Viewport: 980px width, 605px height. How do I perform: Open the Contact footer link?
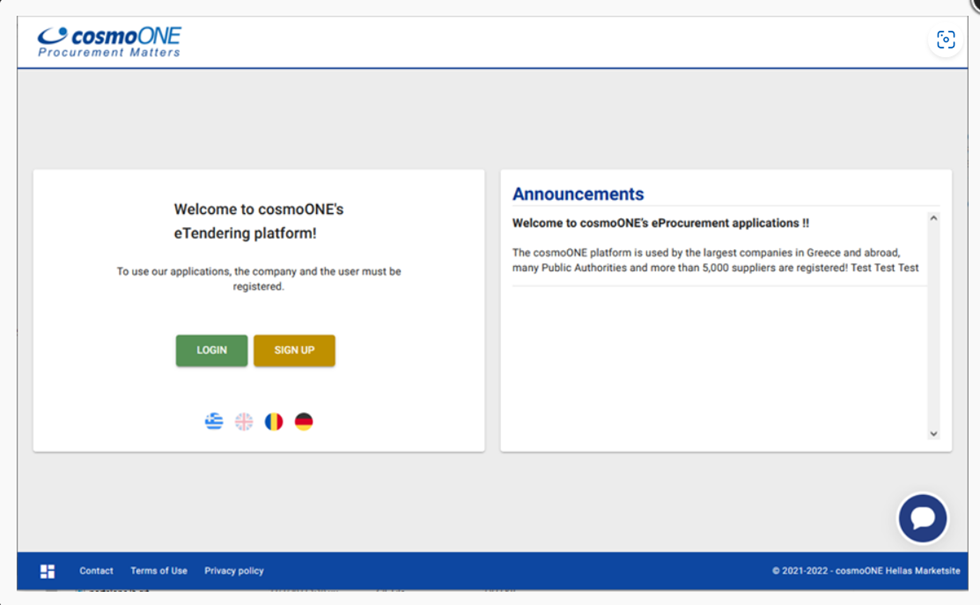[96, 571]
